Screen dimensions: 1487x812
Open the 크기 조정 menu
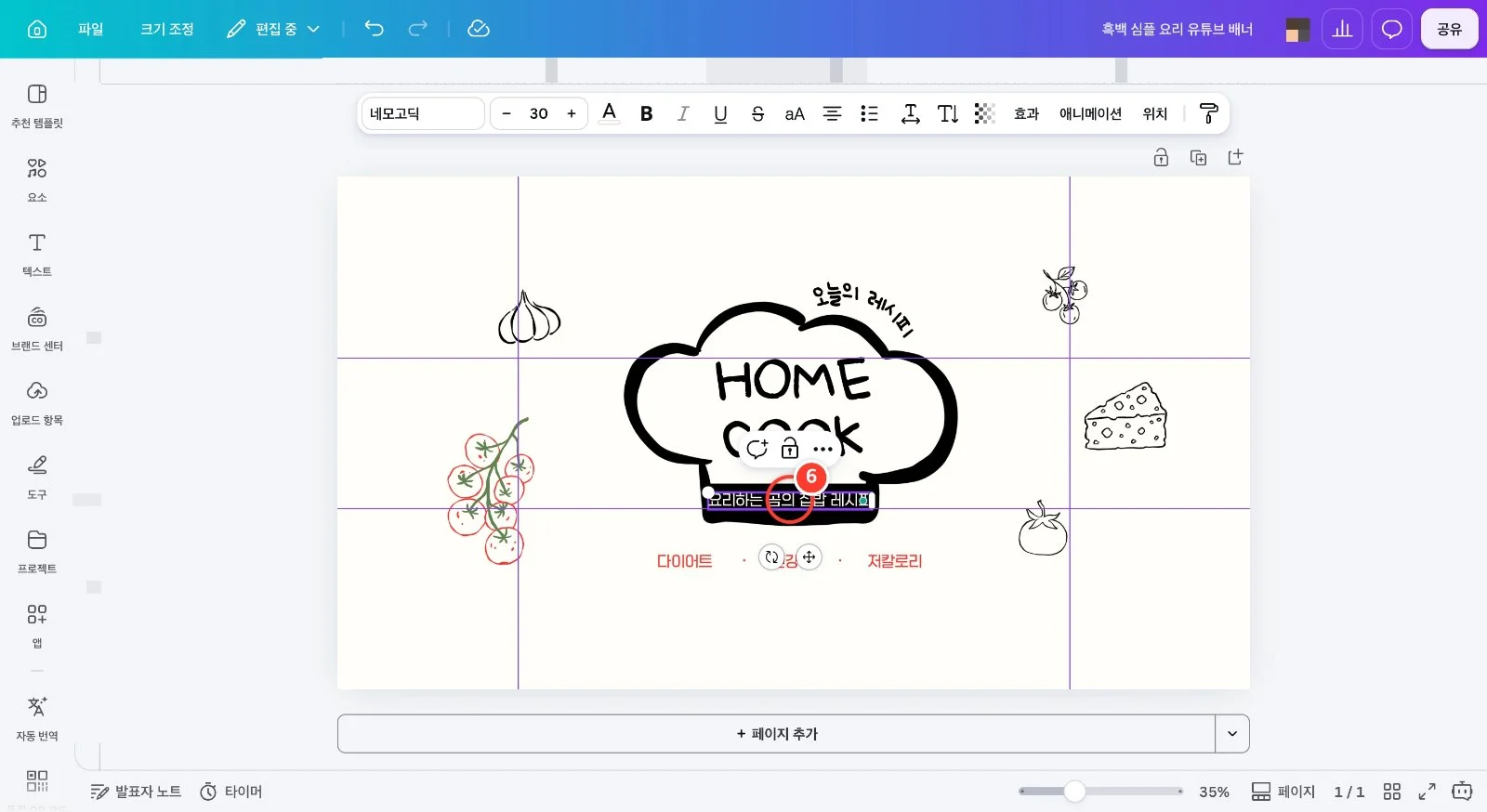pyautogui.click(x=167, y=29)
